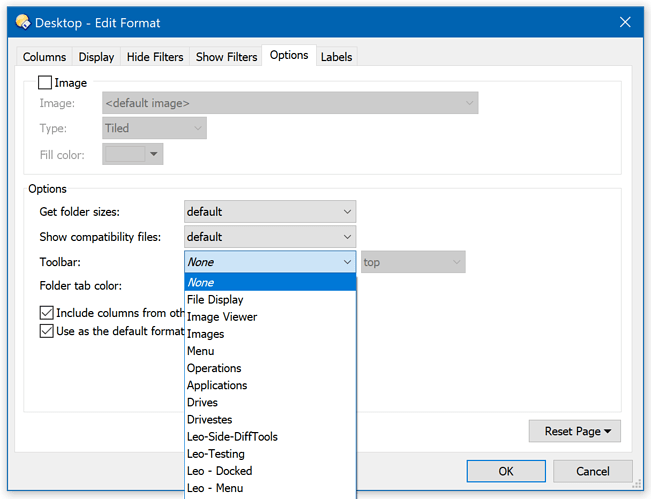Select File Display from the dropdown list
The height and width of the screenshot is (499, 651).
pyautogui.click(x=215, y=300)
